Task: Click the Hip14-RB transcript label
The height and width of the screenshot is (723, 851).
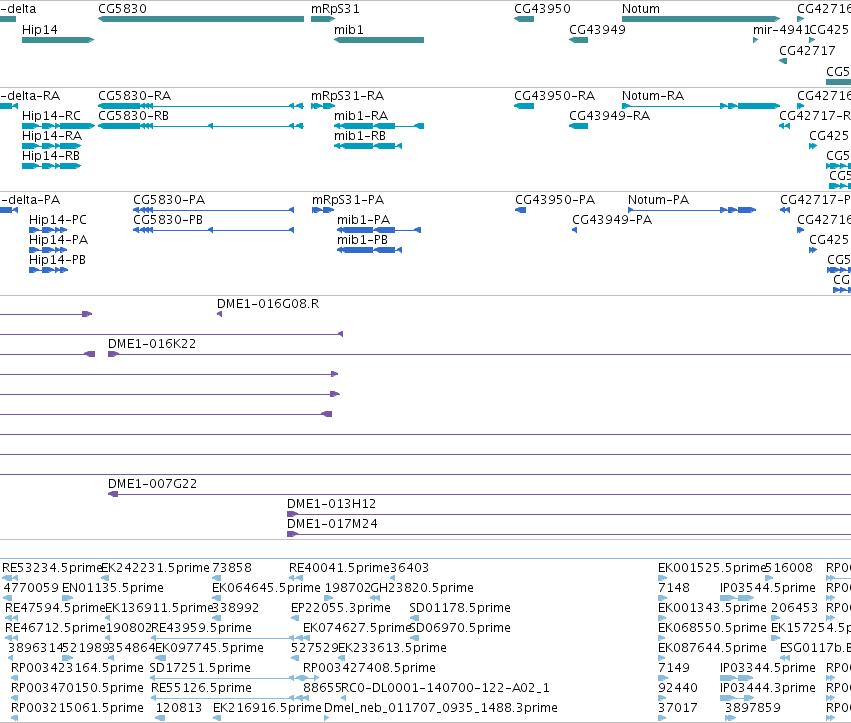Action: (50, 156)
